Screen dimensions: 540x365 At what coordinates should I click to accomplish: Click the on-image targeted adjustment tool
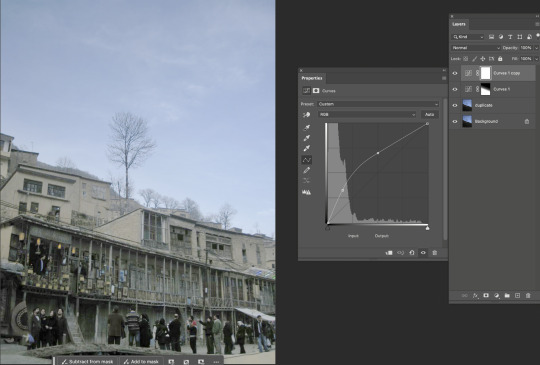pos(306,115)
